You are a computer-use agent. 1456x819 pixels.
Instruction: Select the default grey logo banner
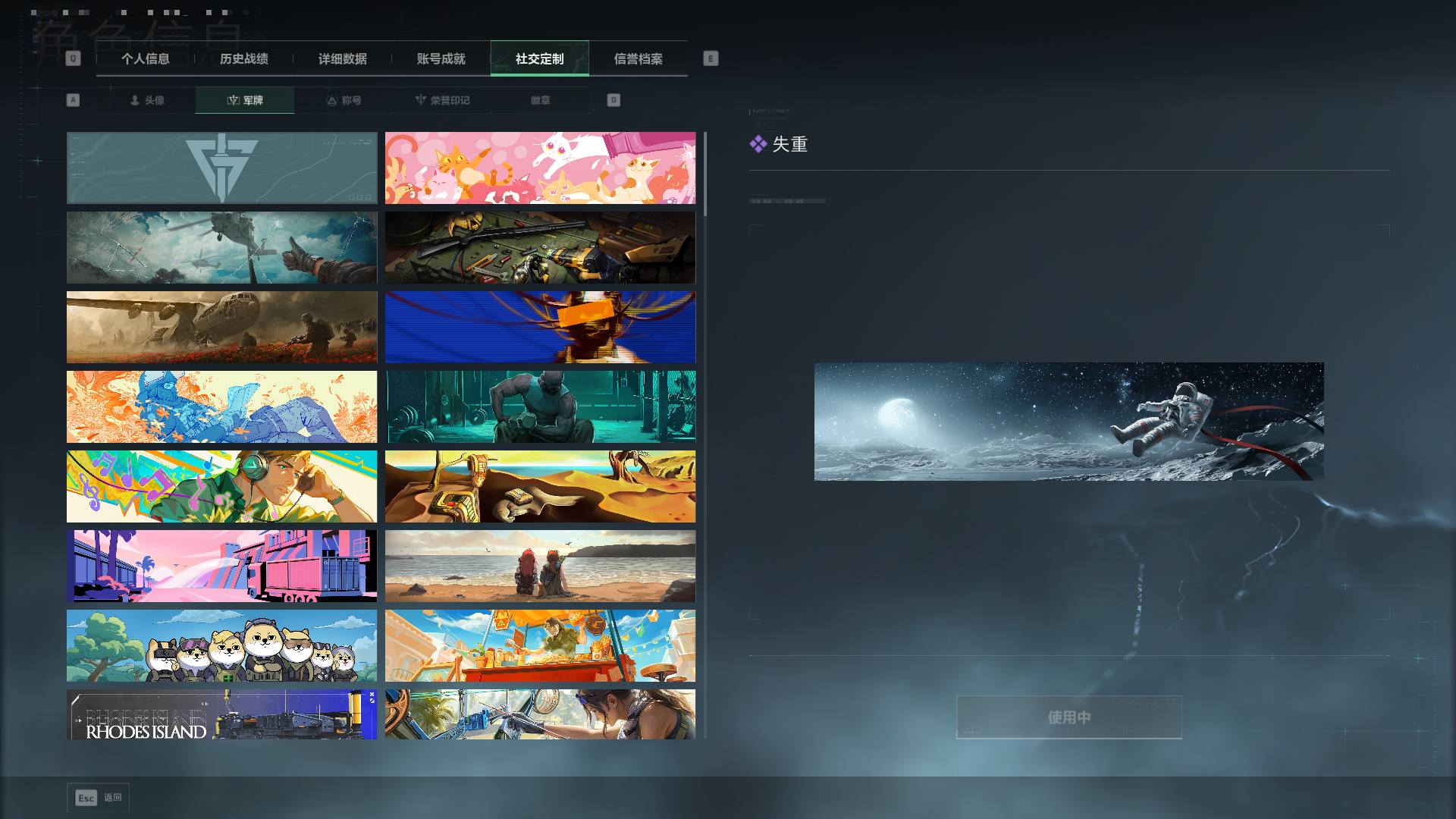click(221, 168)
